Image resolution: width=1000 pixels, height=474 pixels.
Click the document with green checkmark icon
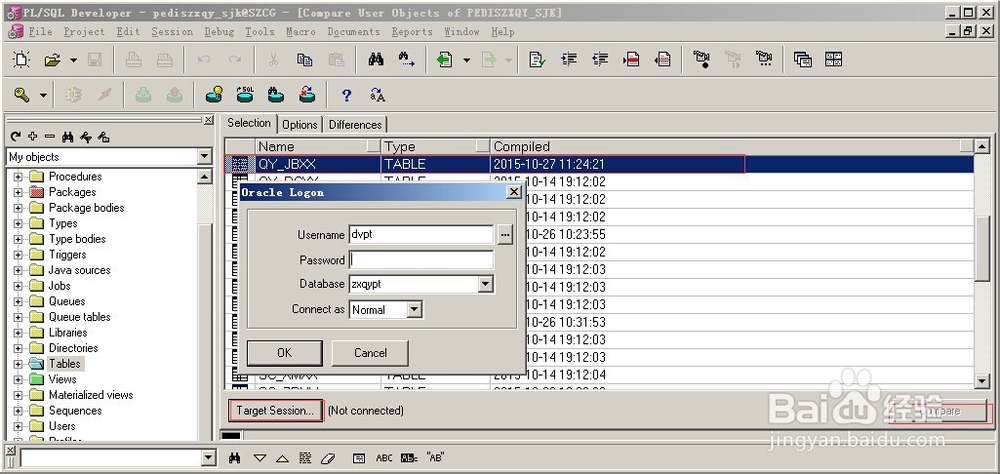537,60
